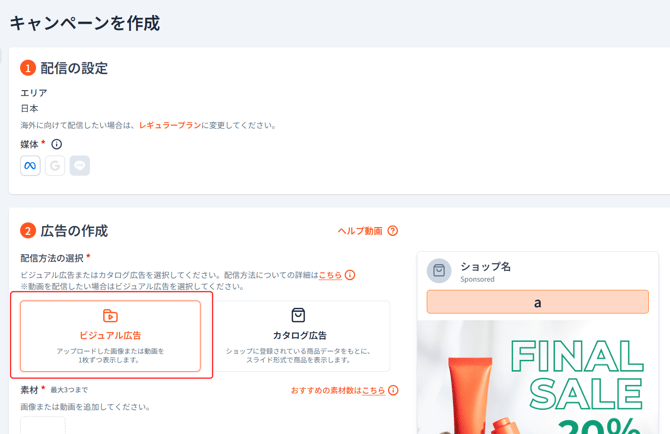Viewport: 670px width, 434px height.
Task: Select the Meta media icon
Action: pos(31,166)
